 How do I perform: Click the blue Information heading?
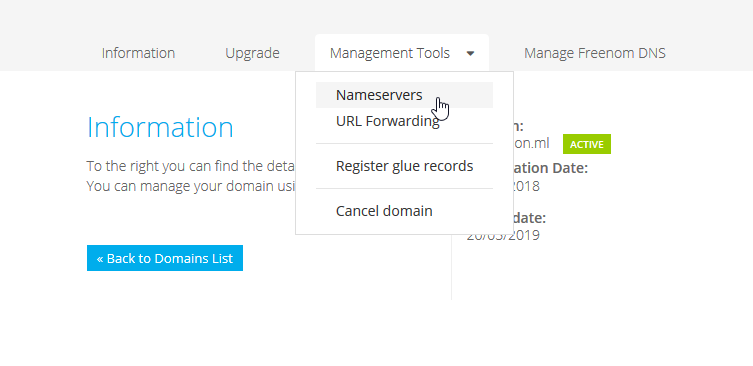(x=160, y=127)
